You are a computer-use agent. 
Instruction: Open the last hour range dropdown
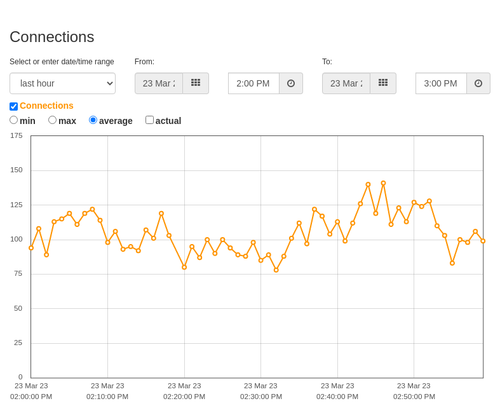63,83
